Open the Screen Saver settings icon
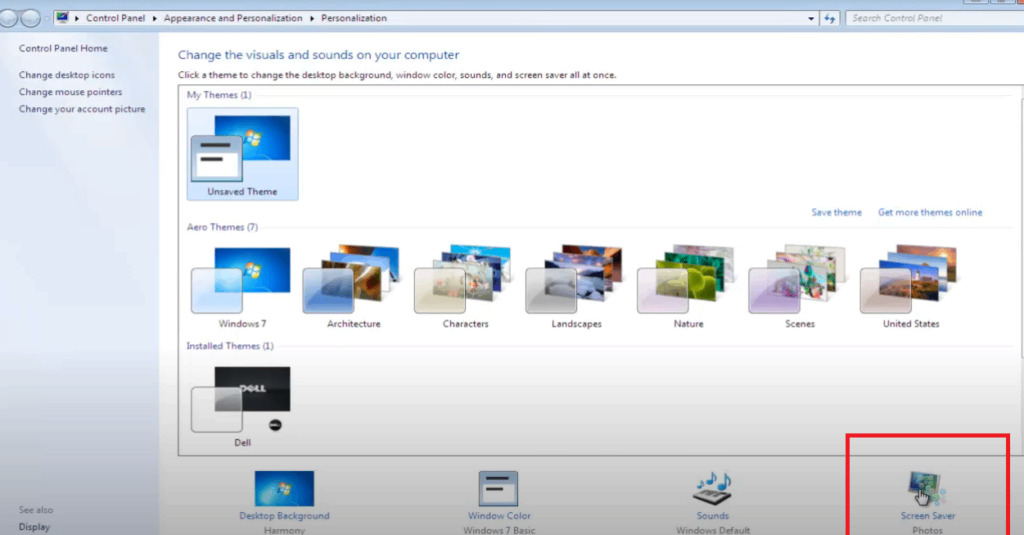This screenshot has height=535, width=1024. click(x=927, y=490)
